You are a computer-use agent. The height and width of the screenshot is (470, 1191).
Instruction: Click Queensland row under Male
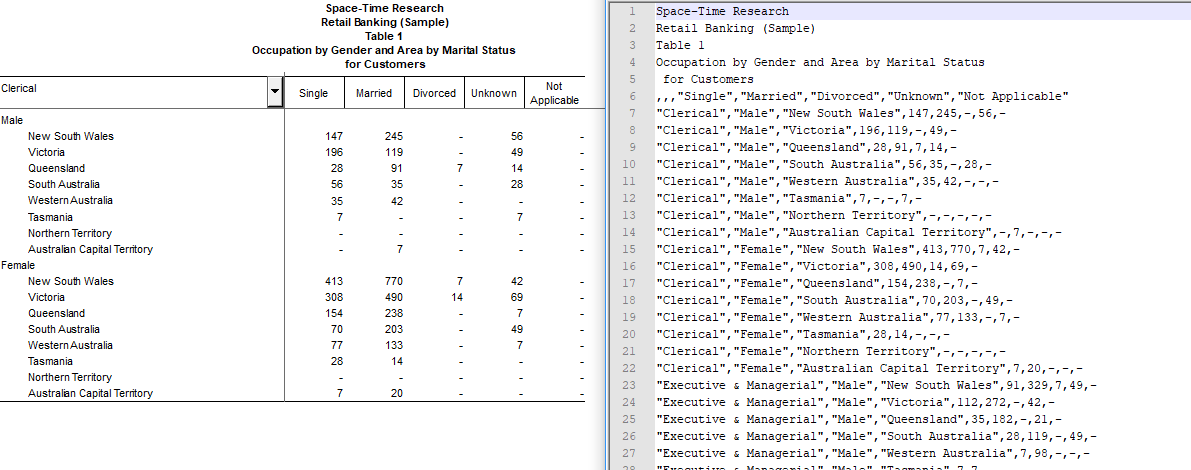pos(56,169)
